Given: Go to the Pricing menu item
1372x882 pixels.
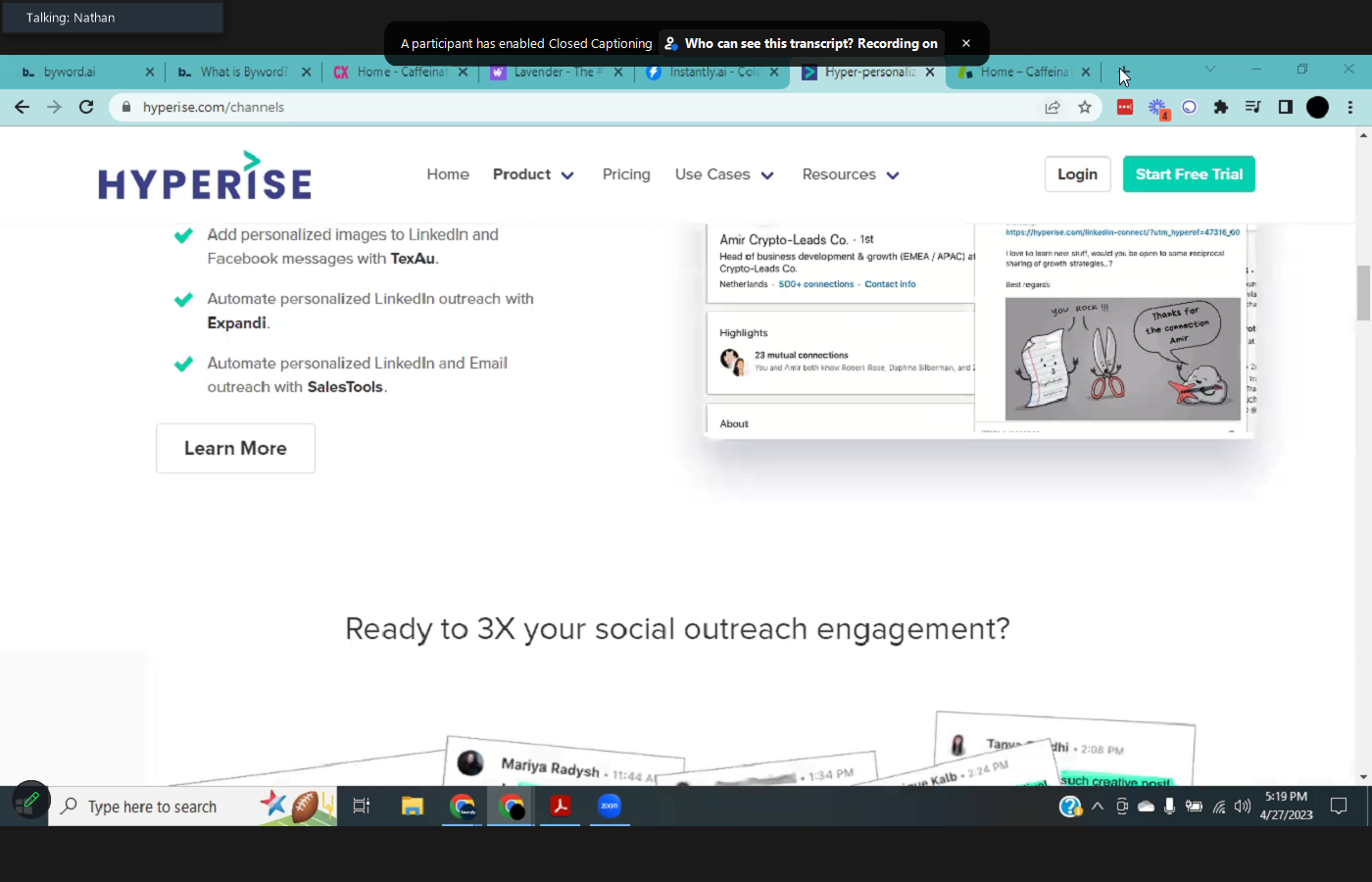Looking at the screenshot, I should click(626, 174).
